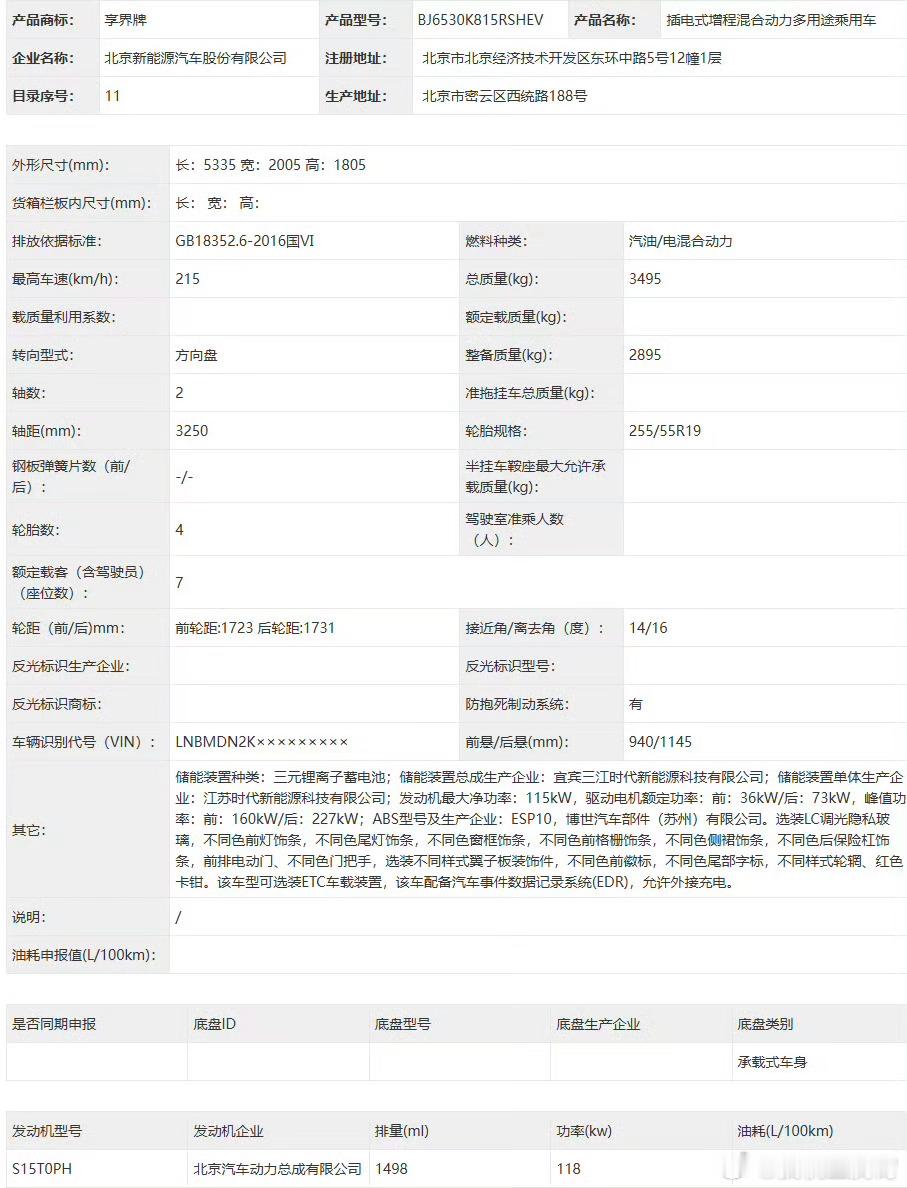Click dimensions value 长:5335 宽:2005 高:1805
The height and width of the screenshot is (1188, 907).
click(x=271, y=165)
